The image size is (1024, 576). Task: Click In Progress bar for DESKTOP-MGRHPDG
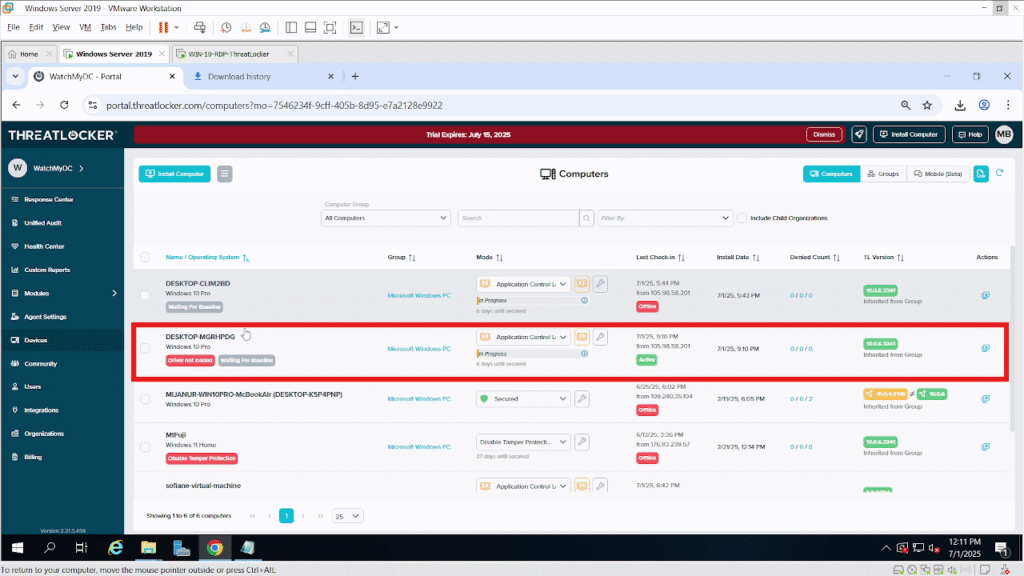[x=528, y=354]
